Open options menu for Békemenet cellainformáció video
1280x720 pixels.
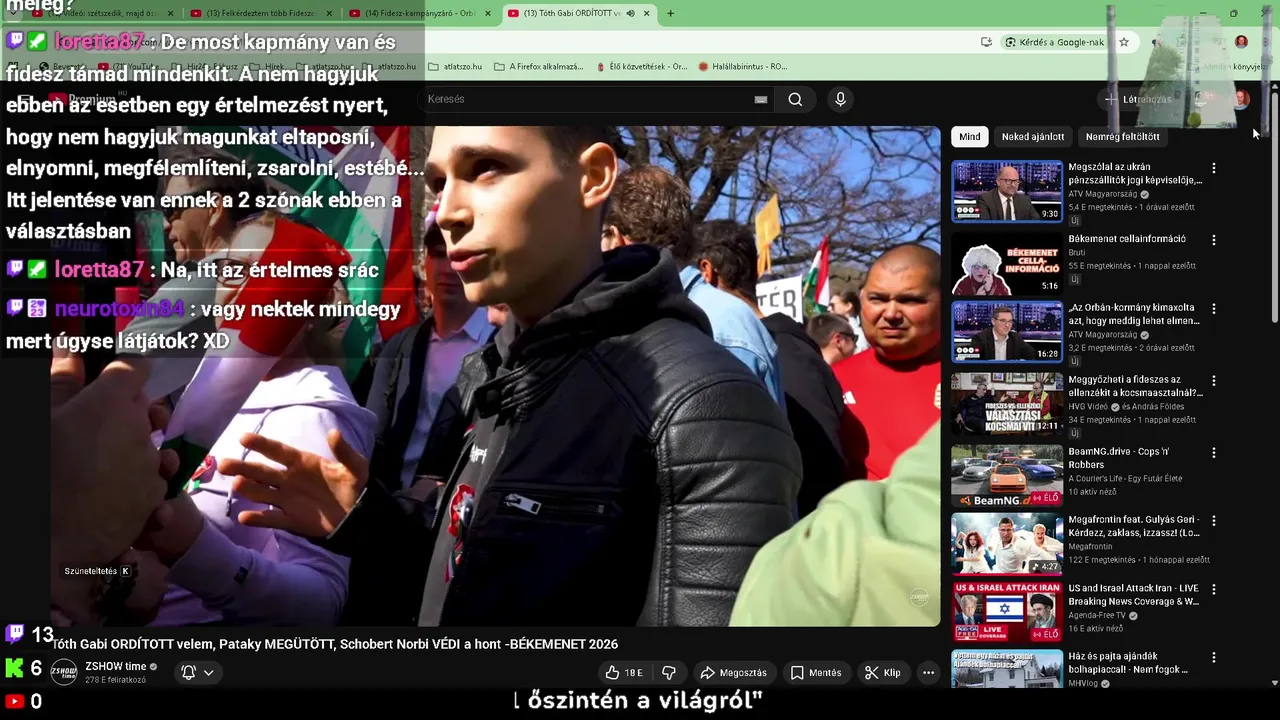[1214, 240]
